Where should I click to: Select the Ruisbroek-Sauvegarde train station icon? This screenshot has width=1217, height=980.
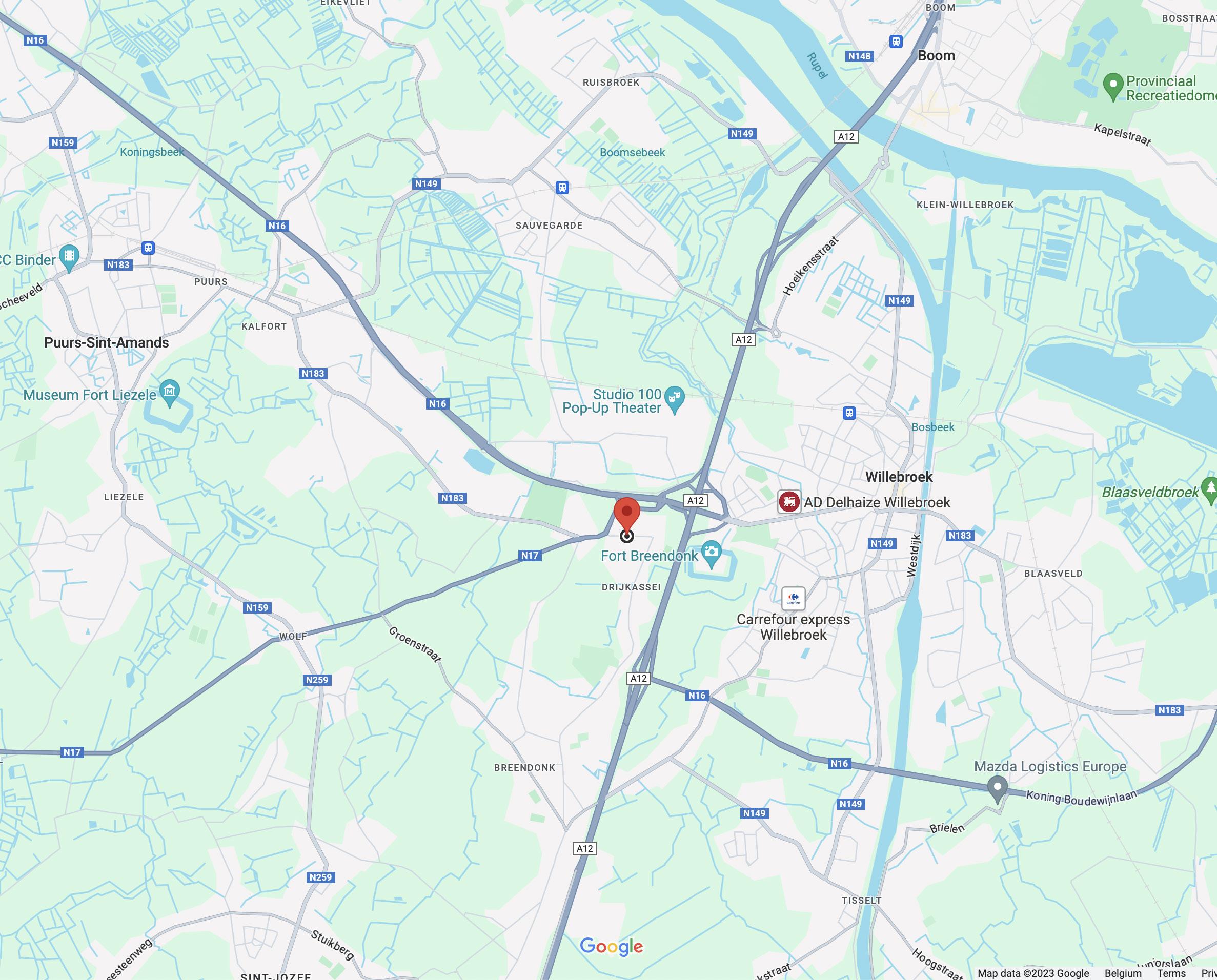562,188
